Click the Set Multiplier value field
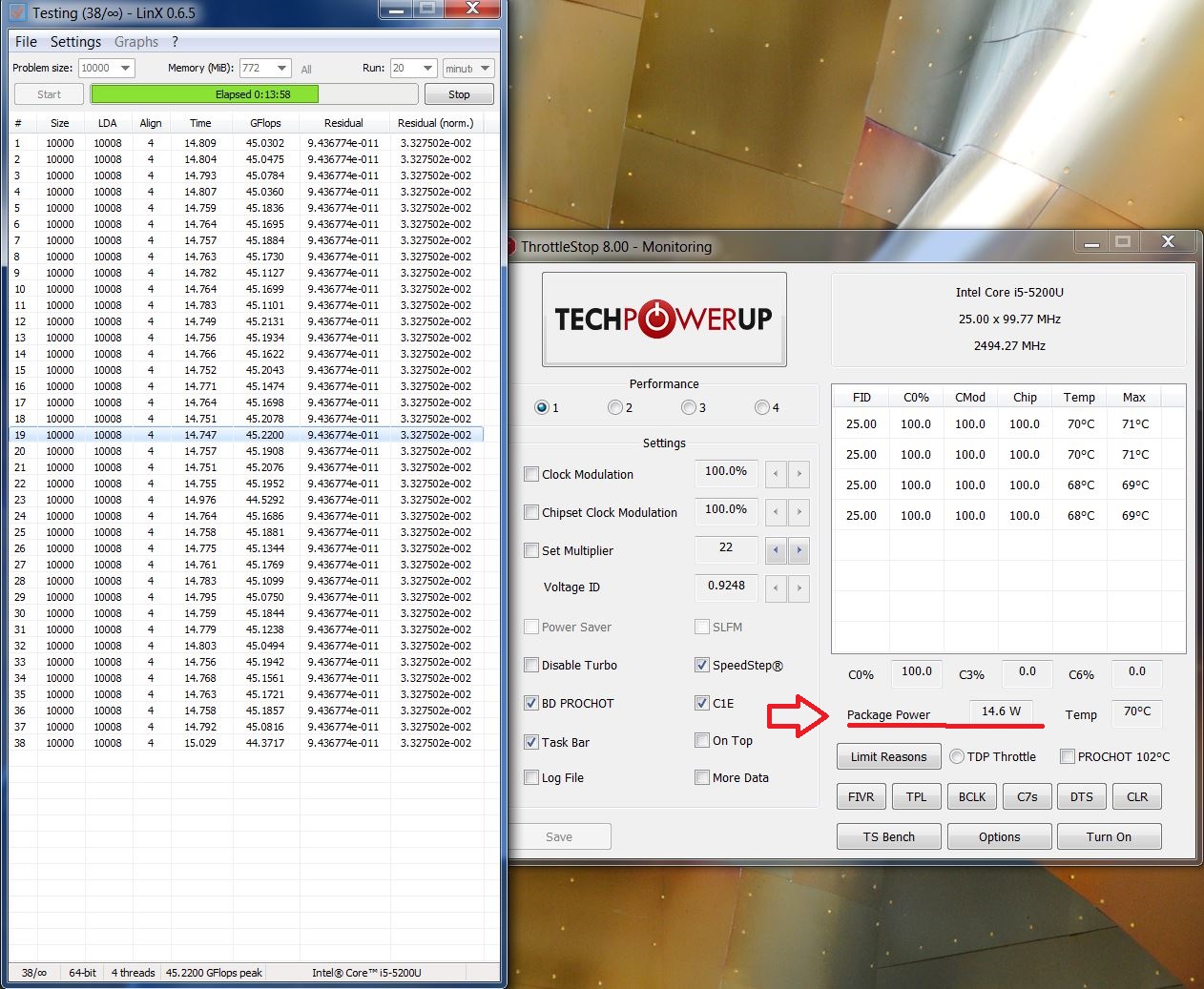Screen dimensions: 1204x989 click(726, 548)
